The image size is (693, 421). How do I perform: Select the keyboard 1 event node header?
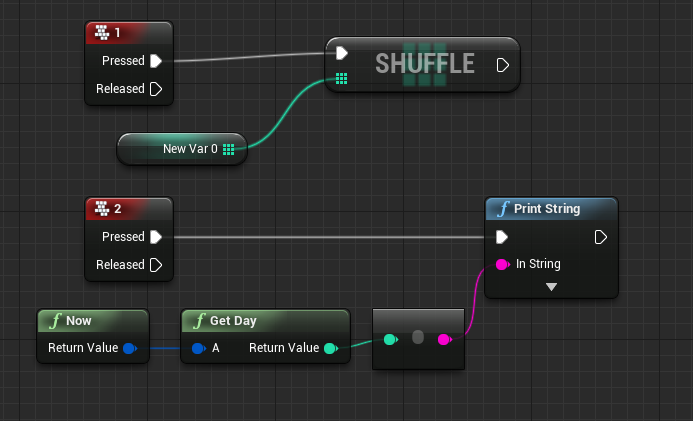click(x=128, y=33)
